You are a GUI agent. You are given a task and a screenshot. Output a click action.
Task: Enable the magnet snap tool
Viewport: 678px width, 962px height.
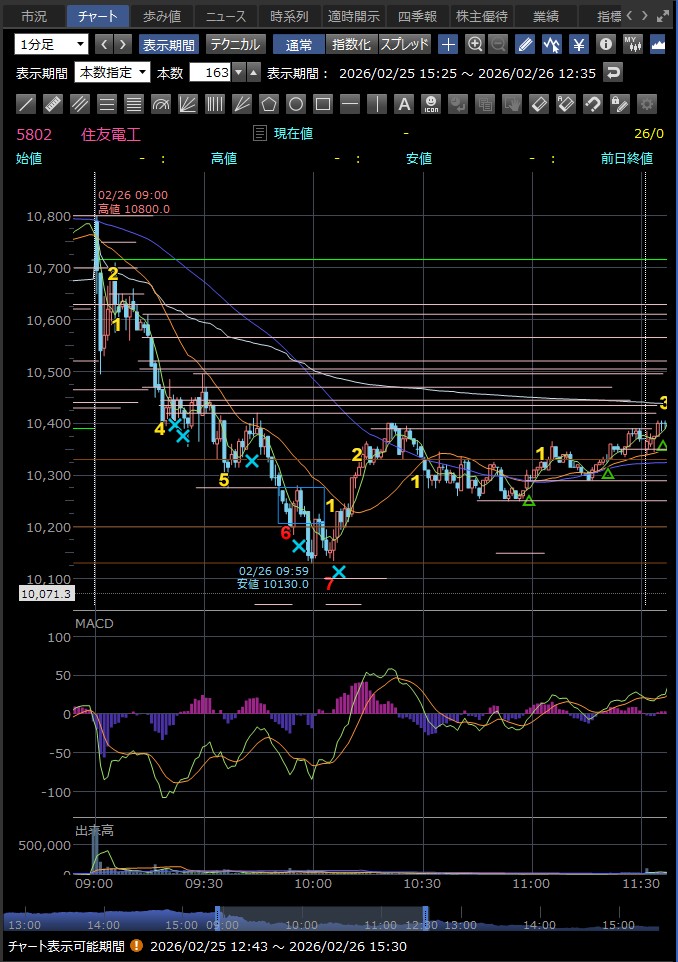tap(592, 104)
